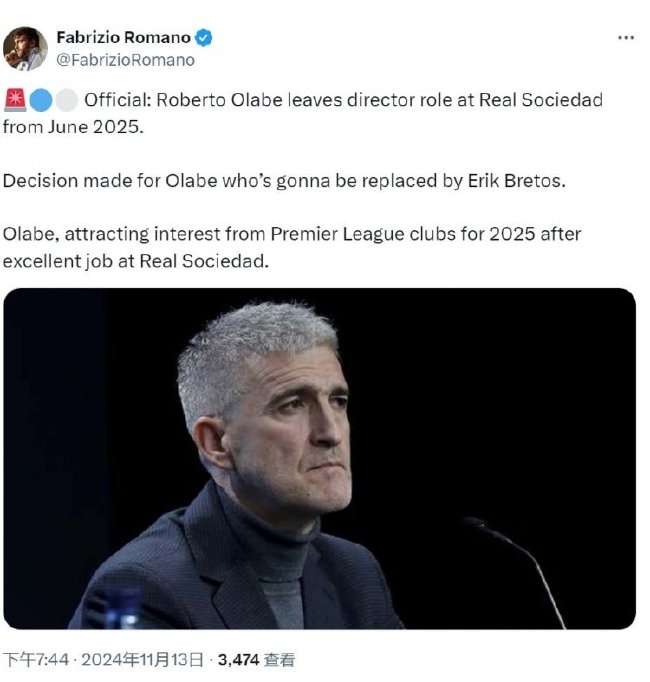The image size is (650, 682).
Task: Click the name "Erik Bretos" in the tweet
Action: coord(516,181)
